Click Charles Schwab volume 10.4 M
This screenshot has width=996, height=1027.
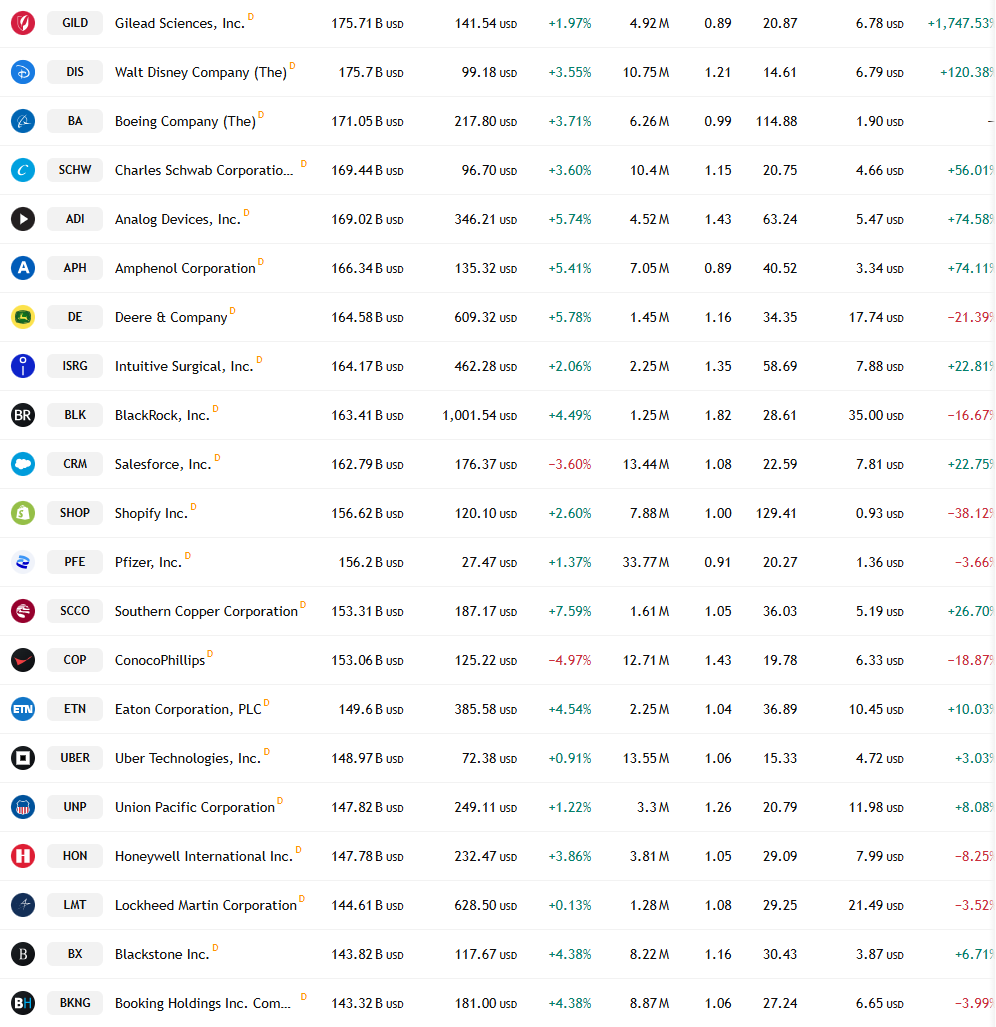[x=649, y=170]
